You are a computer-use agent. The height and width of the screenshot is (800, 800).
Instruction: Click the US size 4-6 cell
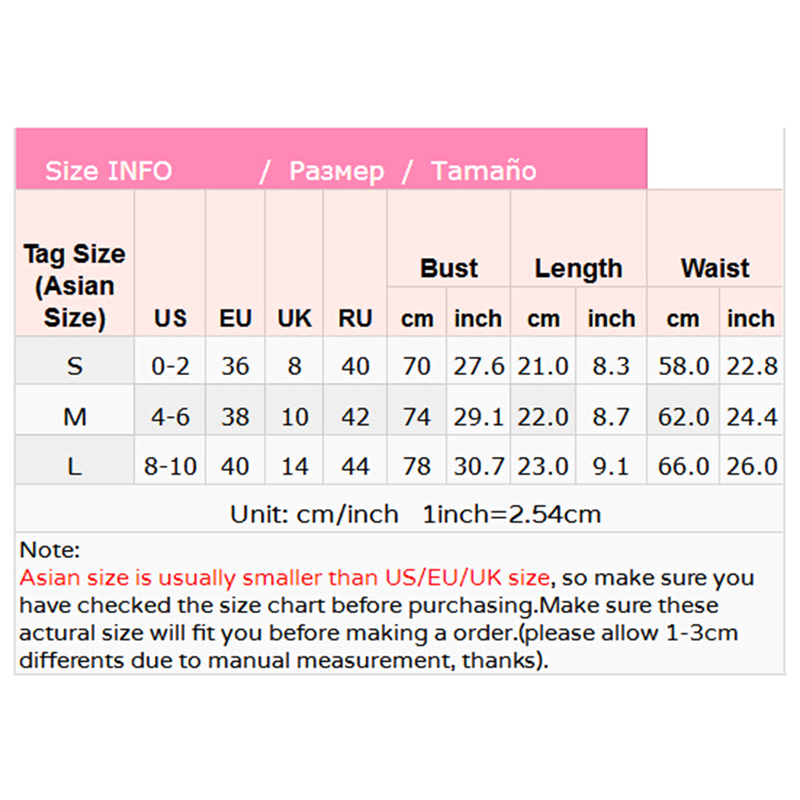click(x=170, y=416)
